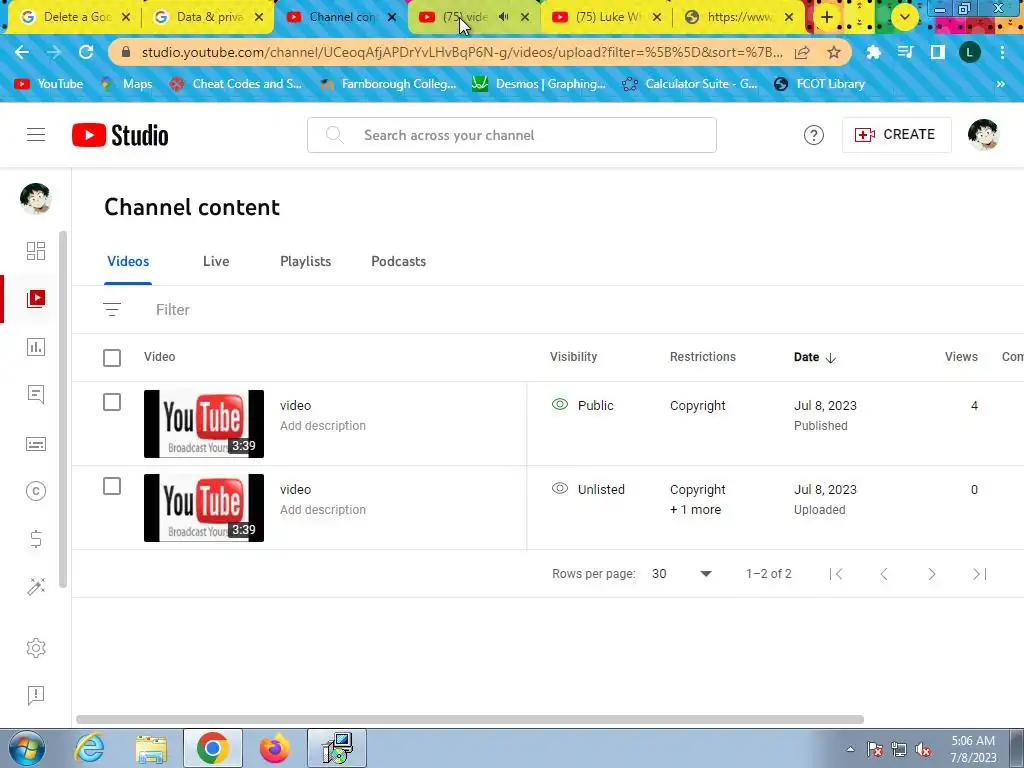Launch Internet Explorer from the taskbar

click(x=89, y=748)
